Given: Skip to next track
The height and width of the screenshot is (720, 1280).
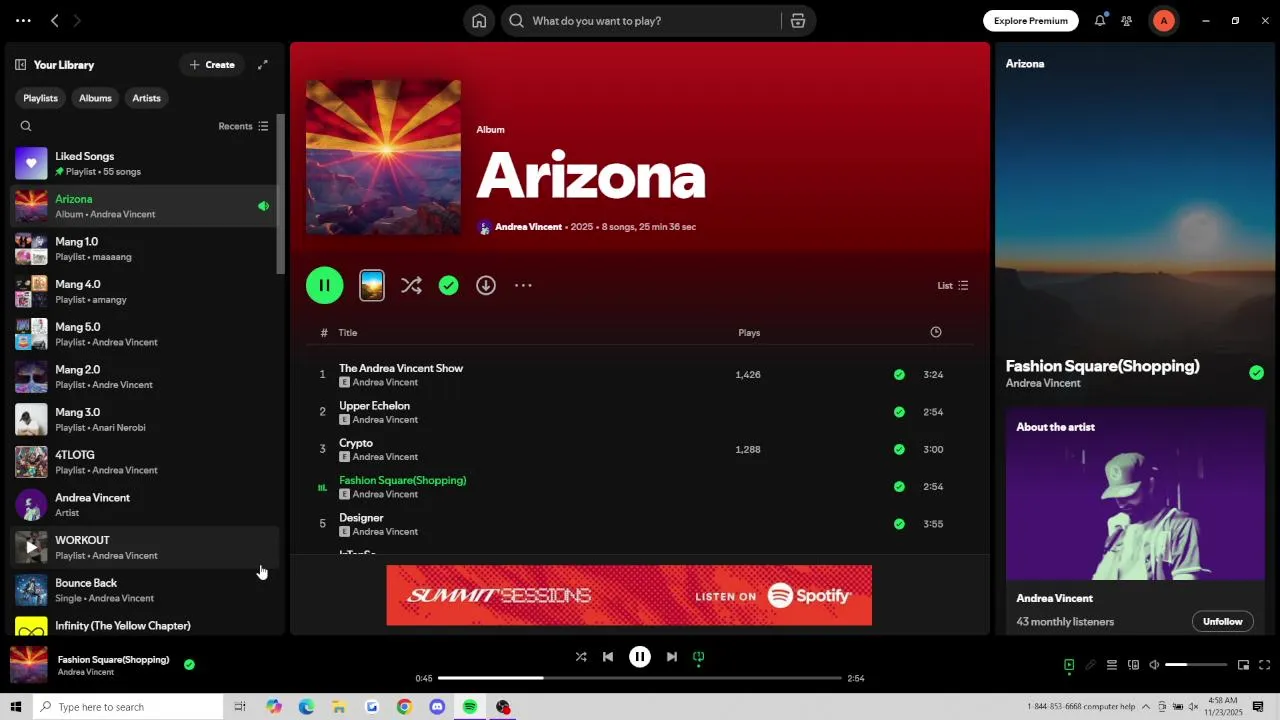Looking at the screenshot, I should click(x=672, y=657).
